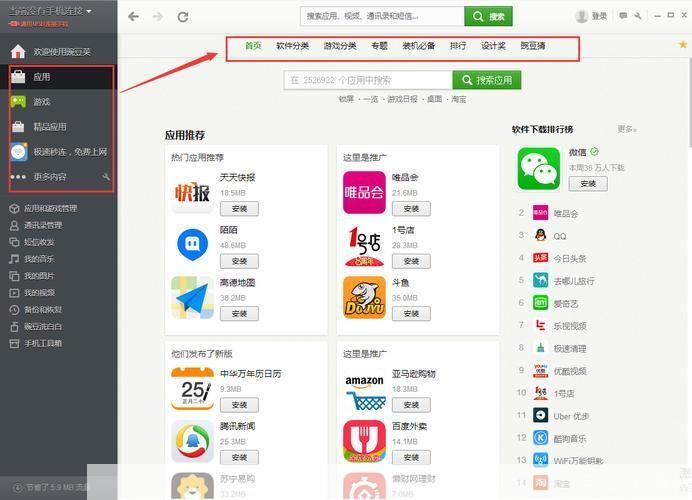Click the 锁屏 suggested search keyword

pyautogui.click(x=346, y=99)
